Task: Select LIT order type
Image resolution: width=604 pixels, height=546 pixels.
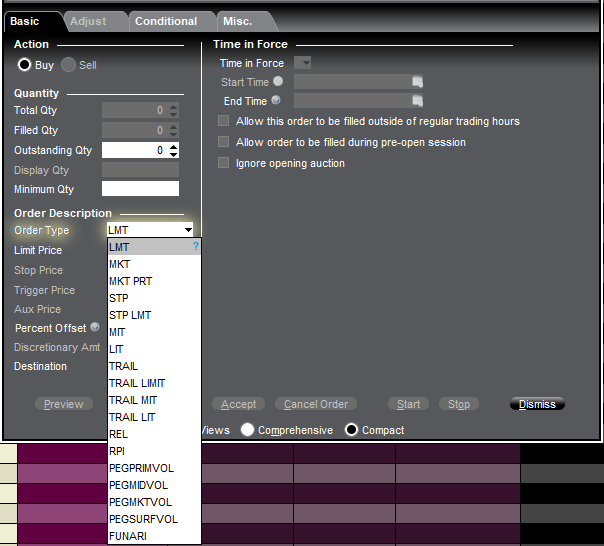Action: coord(154,349)
